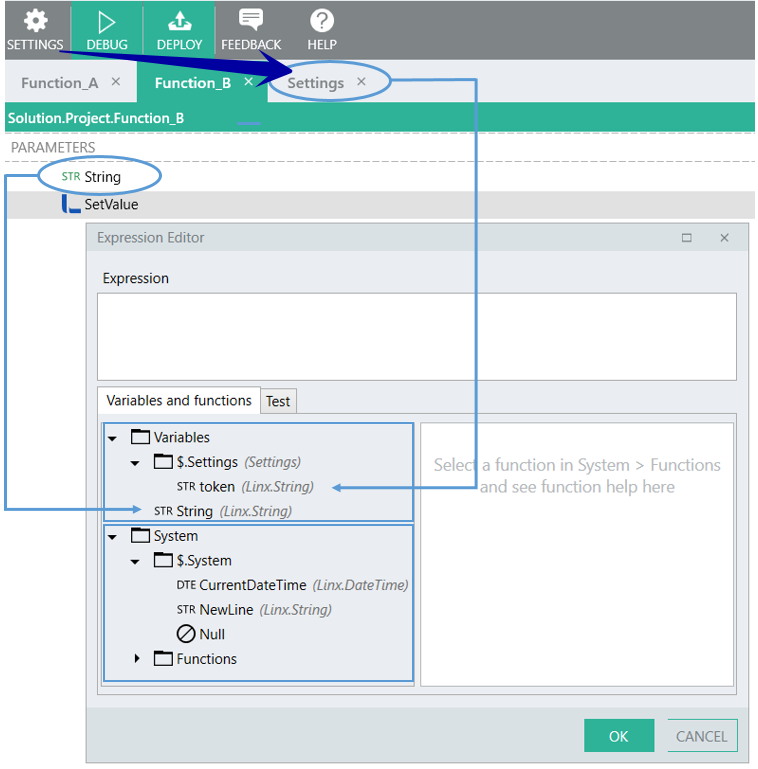This screenshot has width=758, height=769.
Task: Select the Variables folder icon
Action: [140, 436]
